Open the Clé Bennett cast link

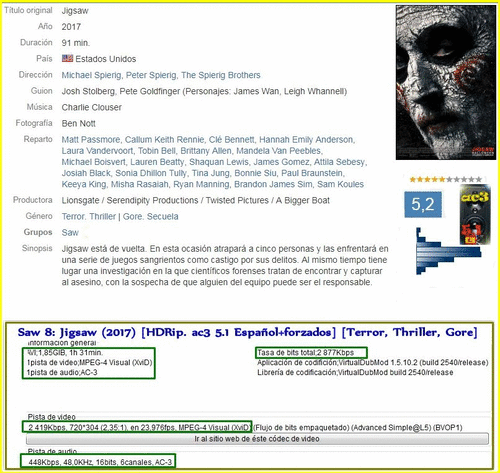pyautogui.click(x=232, y=140)
